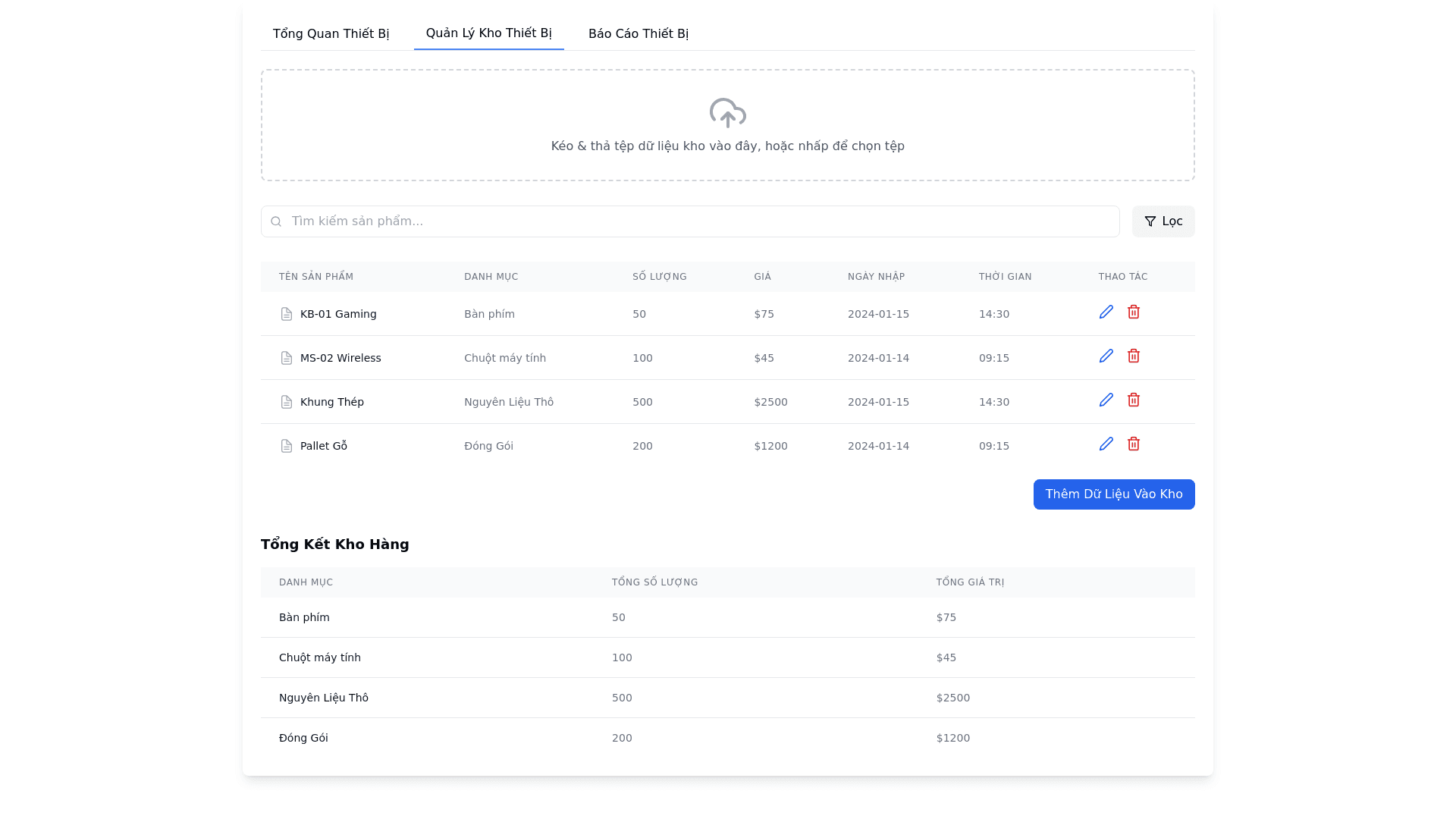Click file icon beside KB-01 Gaming

(287, 314)
